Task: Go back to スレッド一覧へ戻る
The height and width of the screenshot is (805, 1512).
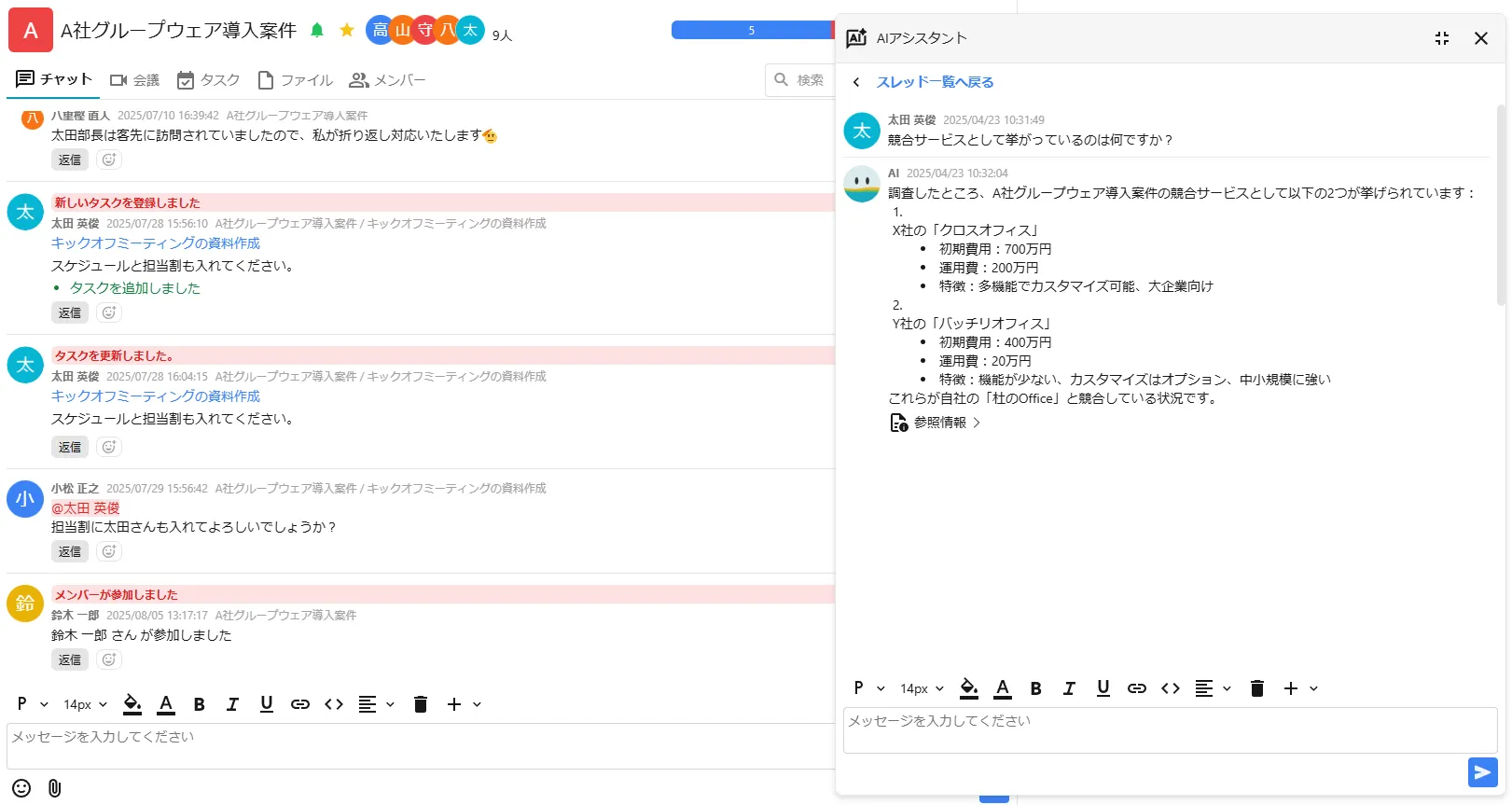Action: pyautogui.click(x=936, y=82)
